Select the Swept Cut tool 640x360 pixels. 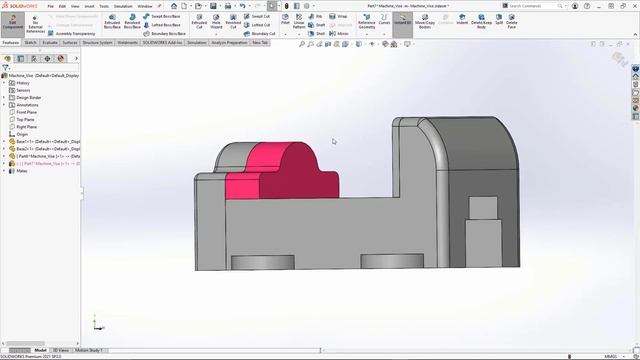pyautogui.click(x=257, y=16)
